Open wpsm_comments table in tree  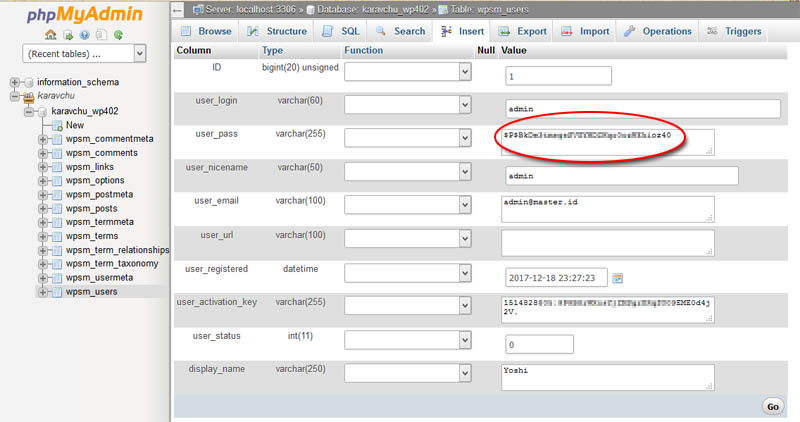pyautogui.click(x=102, y=153)
